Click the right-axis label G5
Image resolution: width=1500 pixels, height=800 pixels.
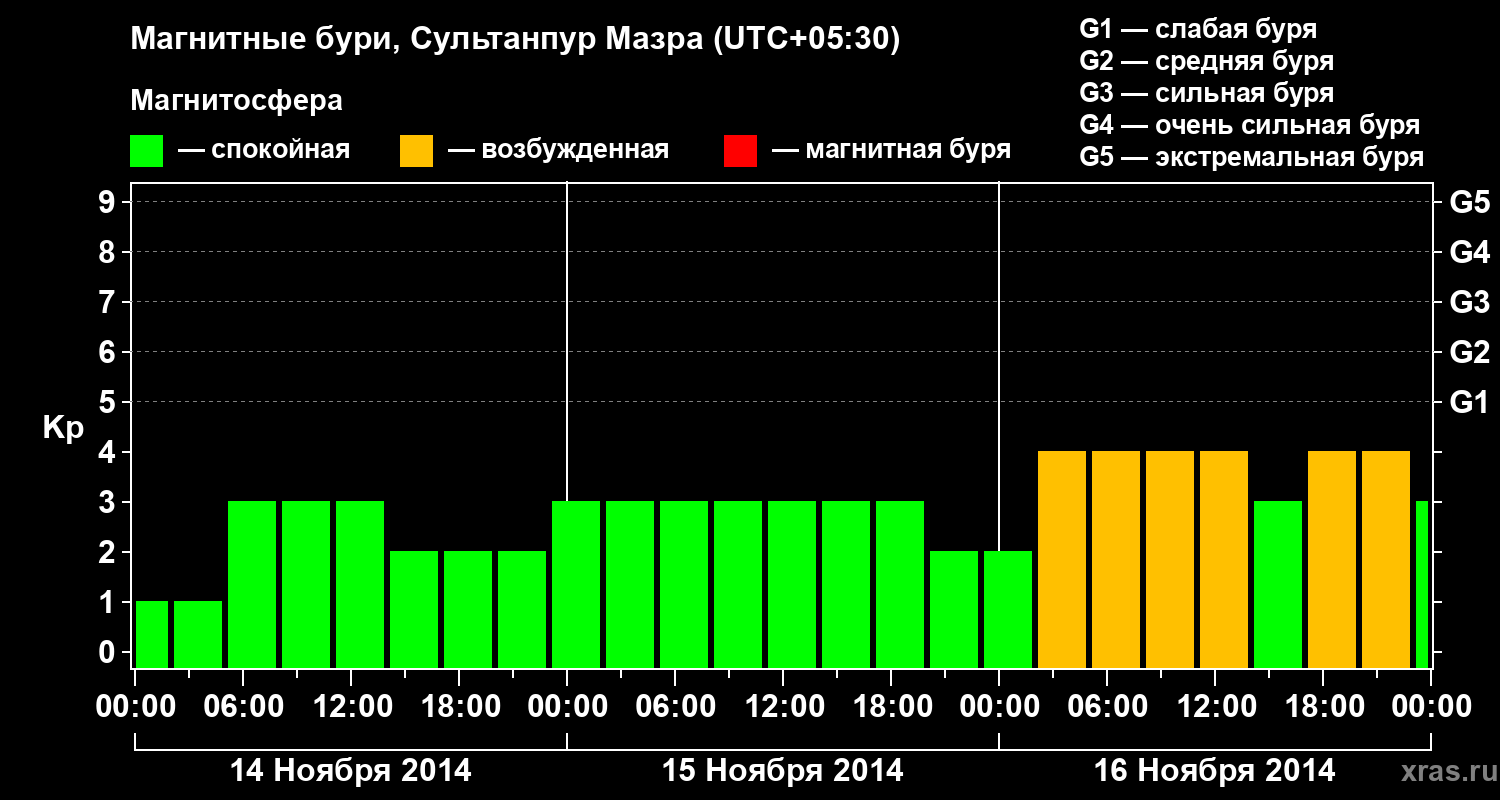click(x=1470, y=202)
